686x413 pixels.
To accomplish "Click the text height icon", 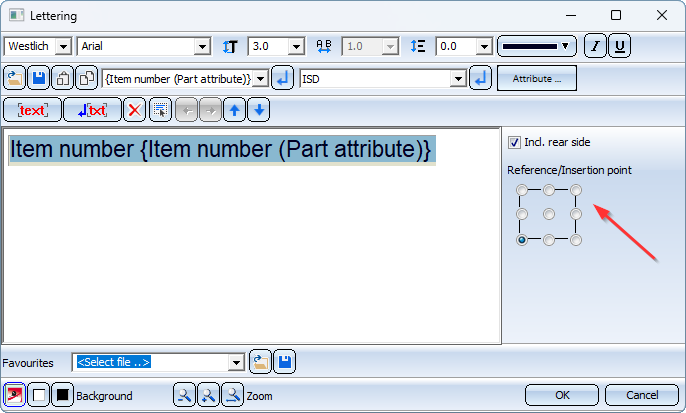I will point(230,46).
